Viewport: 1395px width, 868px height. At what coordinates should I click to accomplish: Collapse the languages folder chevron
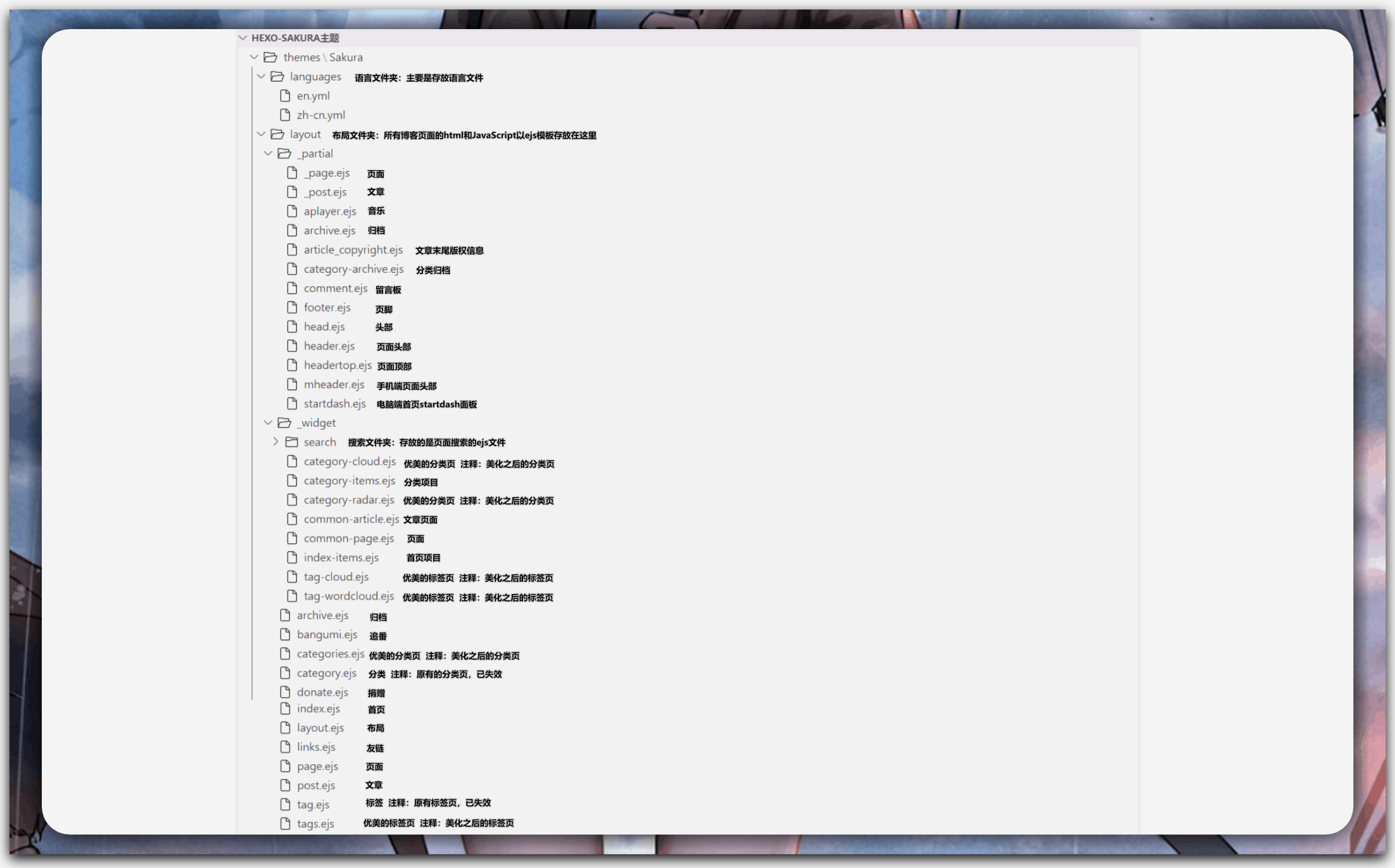point(261,77)
